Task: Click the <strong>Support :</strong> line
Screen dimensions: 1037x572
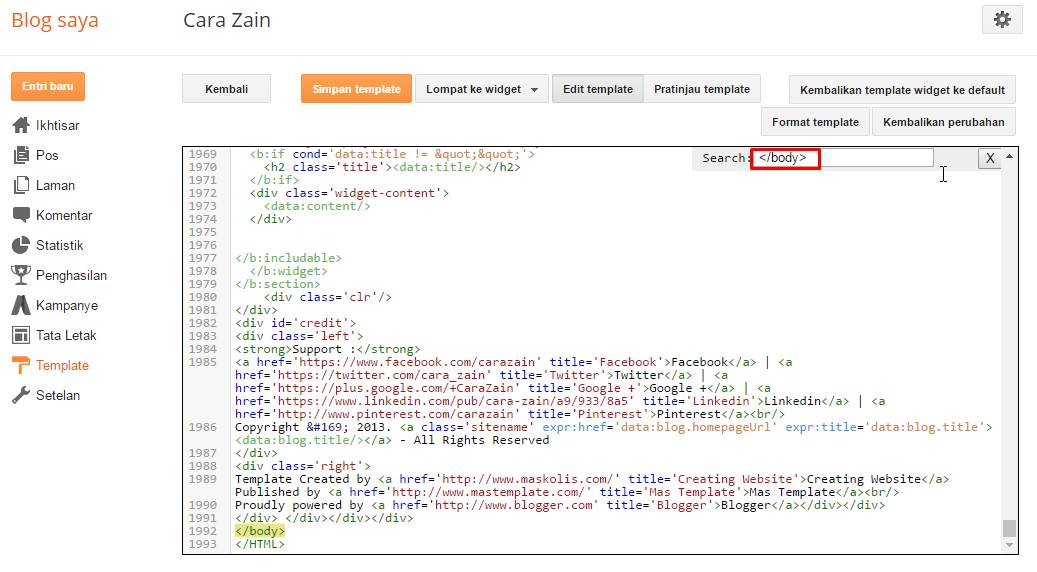Action: point(328,349)
